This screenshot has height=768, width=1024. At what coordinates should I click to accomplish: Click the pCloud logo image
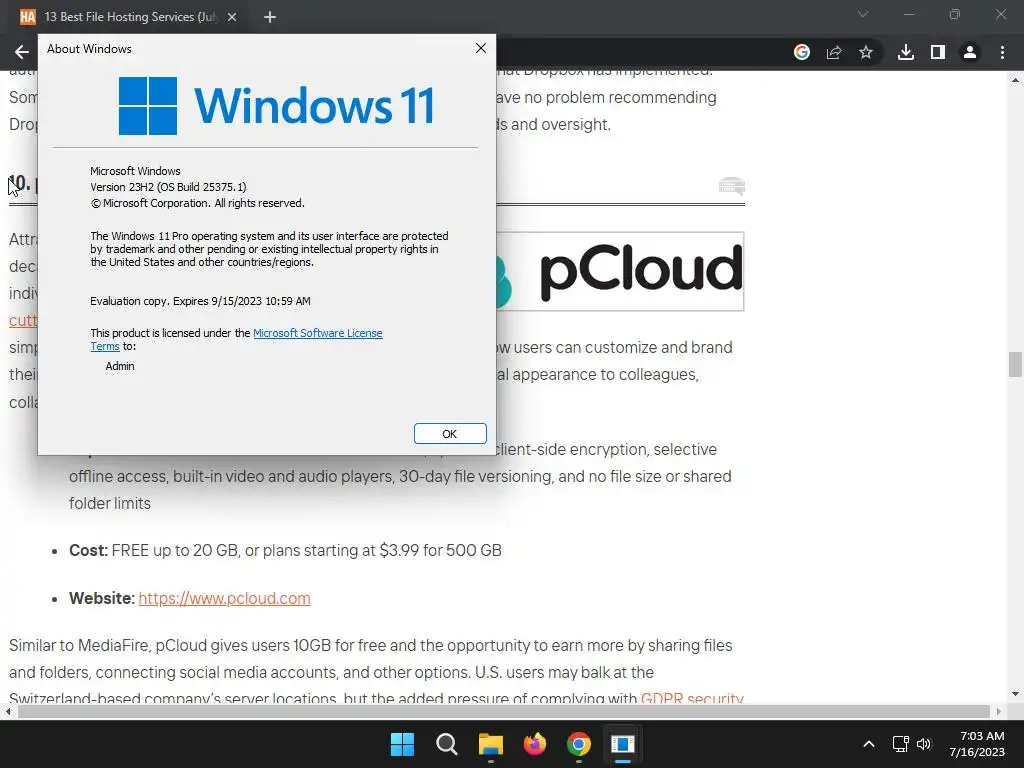(620, 271)
